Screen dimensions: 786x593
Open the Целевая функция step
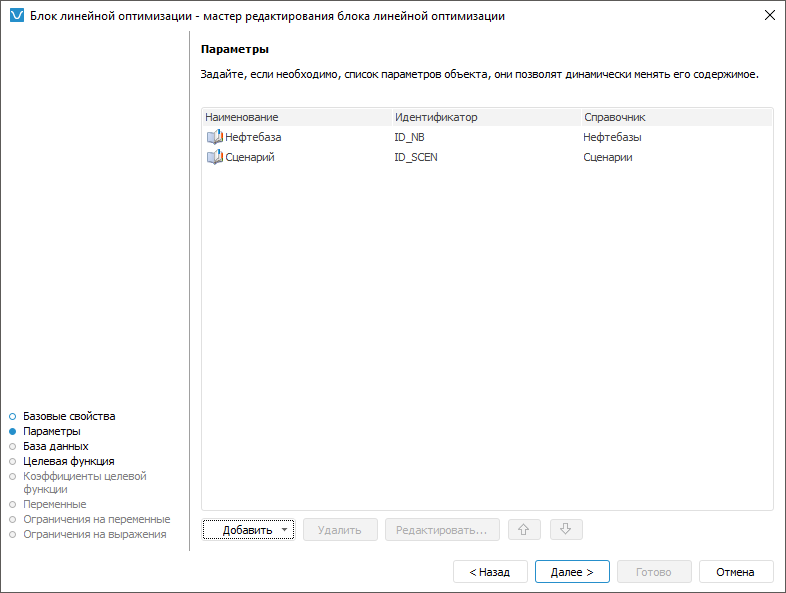pyautogui.click(x=68, y=461)
